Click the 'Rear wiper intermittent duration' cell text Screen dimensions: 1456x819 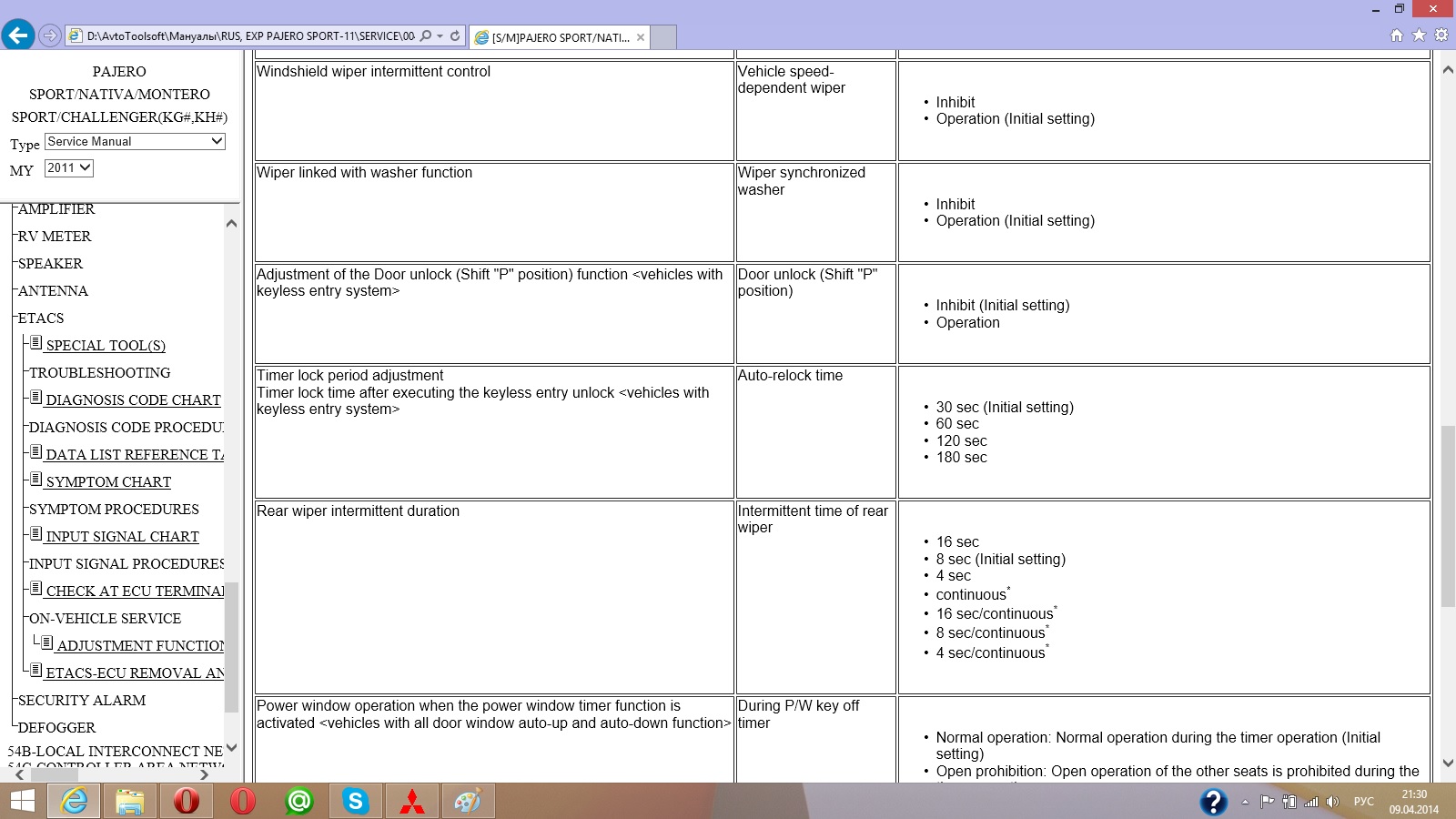tap(358, 511)
